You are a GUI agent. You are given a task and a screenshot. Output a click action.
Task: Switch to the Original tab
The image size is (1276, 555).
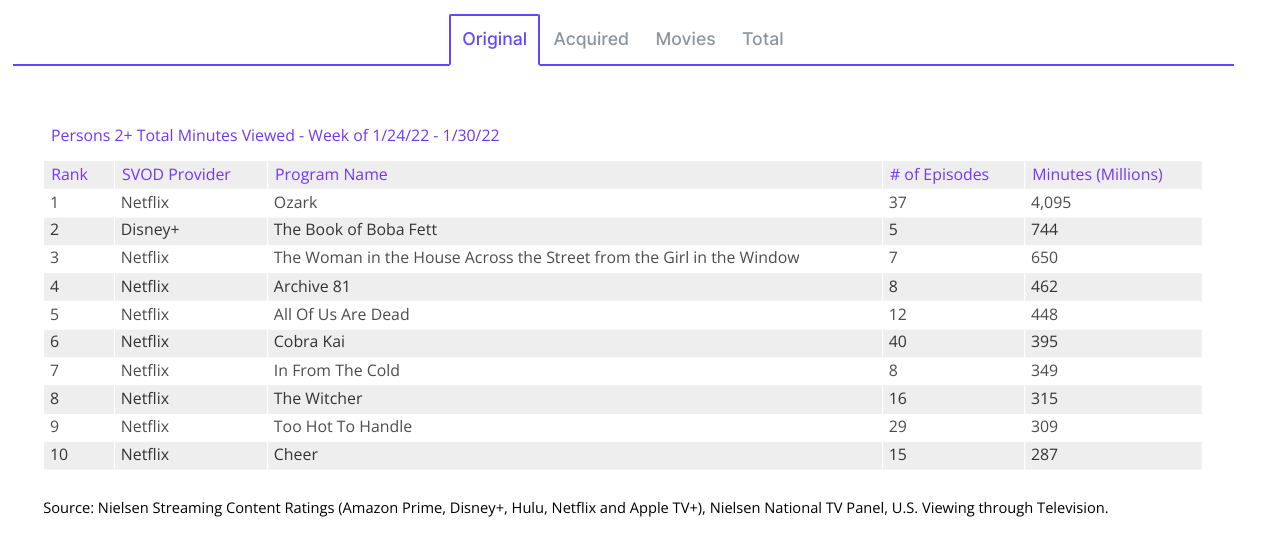494,39
